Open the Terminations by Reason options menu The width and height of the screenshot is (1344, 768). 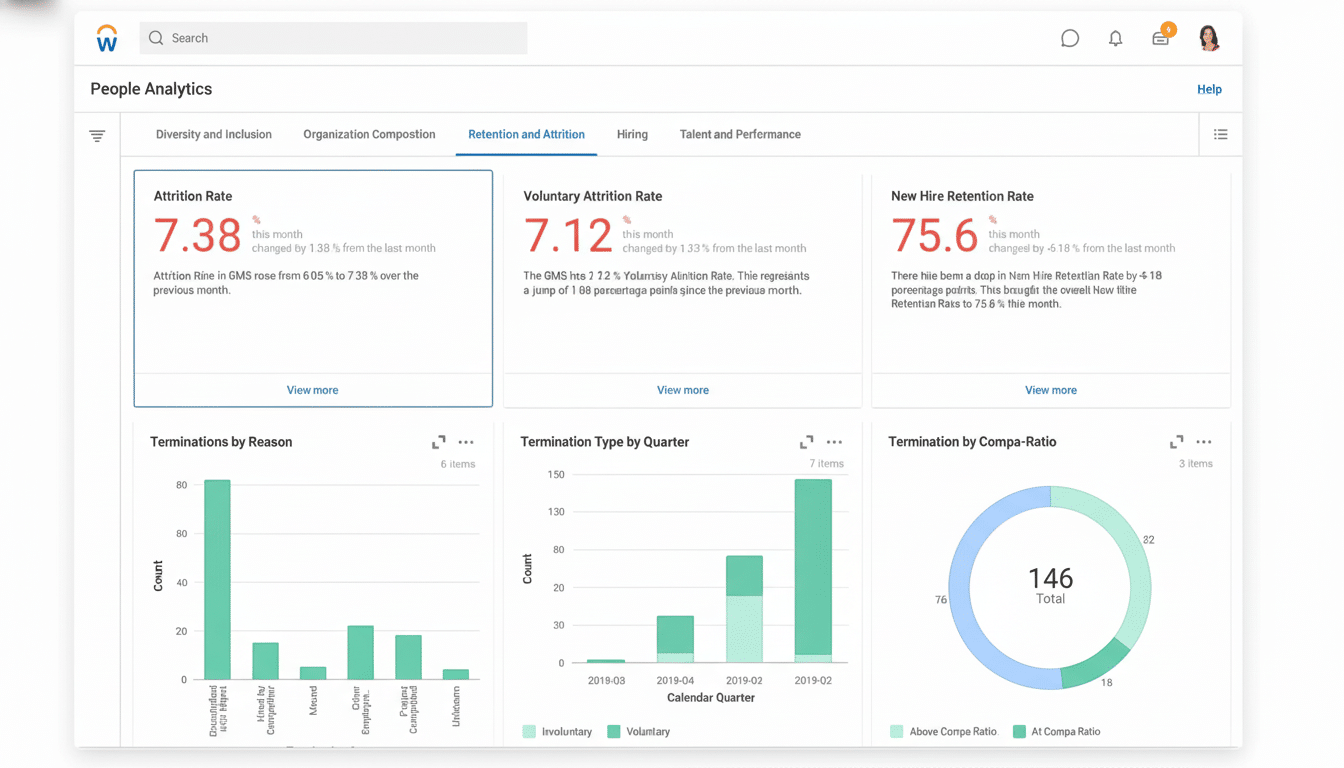point(466,441)
